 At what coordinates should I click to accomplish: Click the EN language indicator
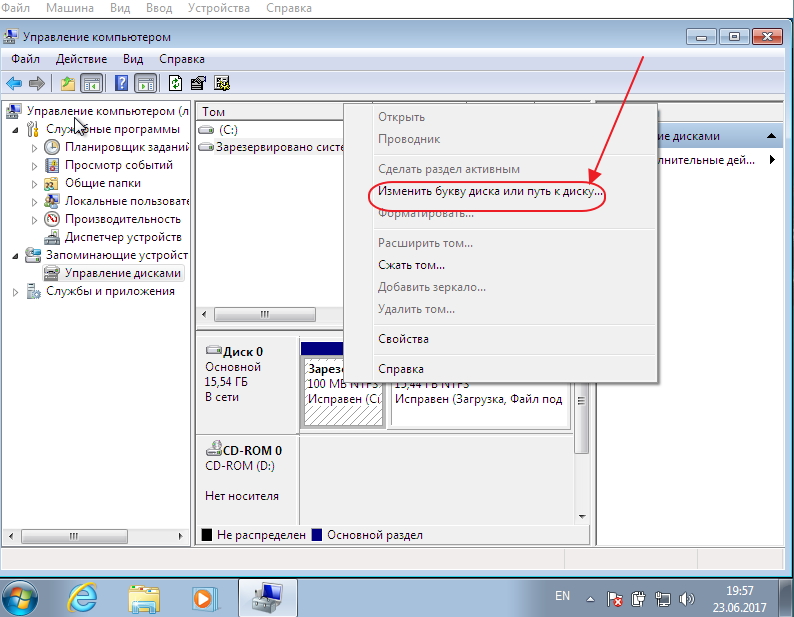coord(562,596)
